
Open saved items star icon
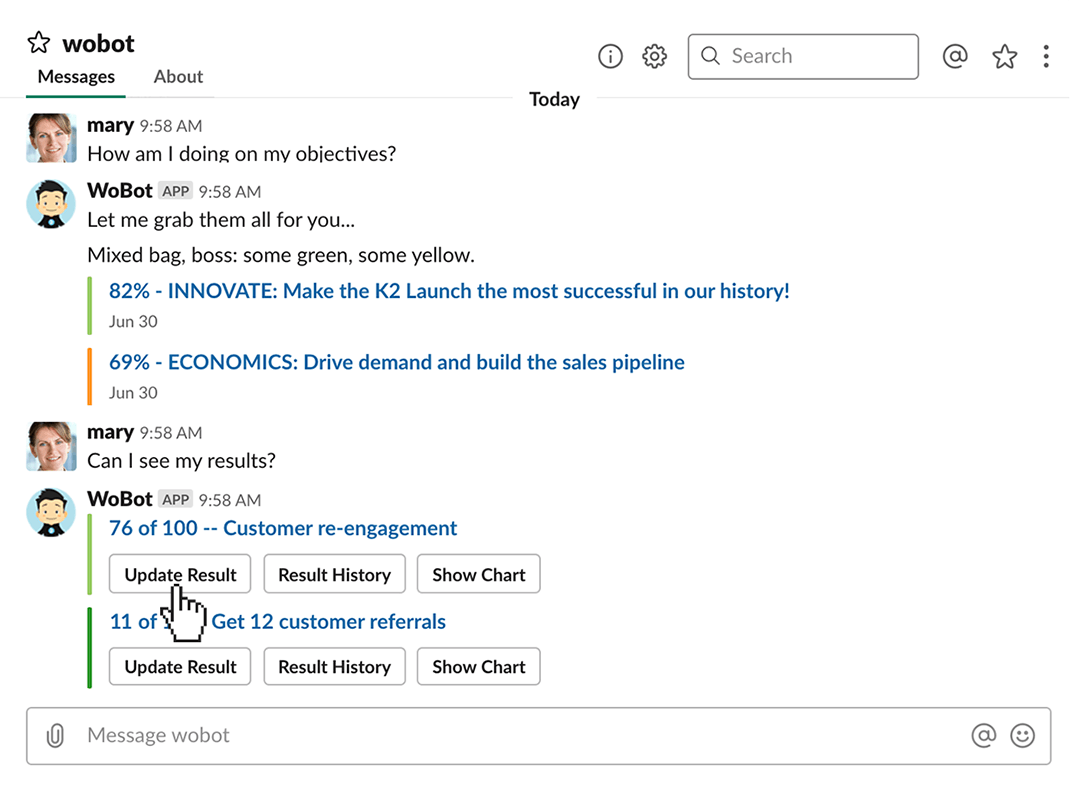(x=1004, y=56)
